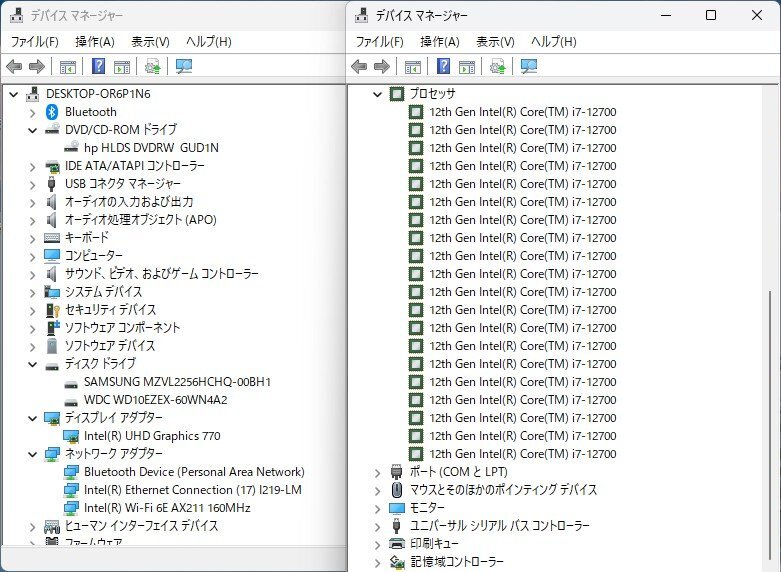Collapse the ディスプレイ アダプター category
Screen dimensions: 781x572
pyautogui.click(x=32, y=418)
